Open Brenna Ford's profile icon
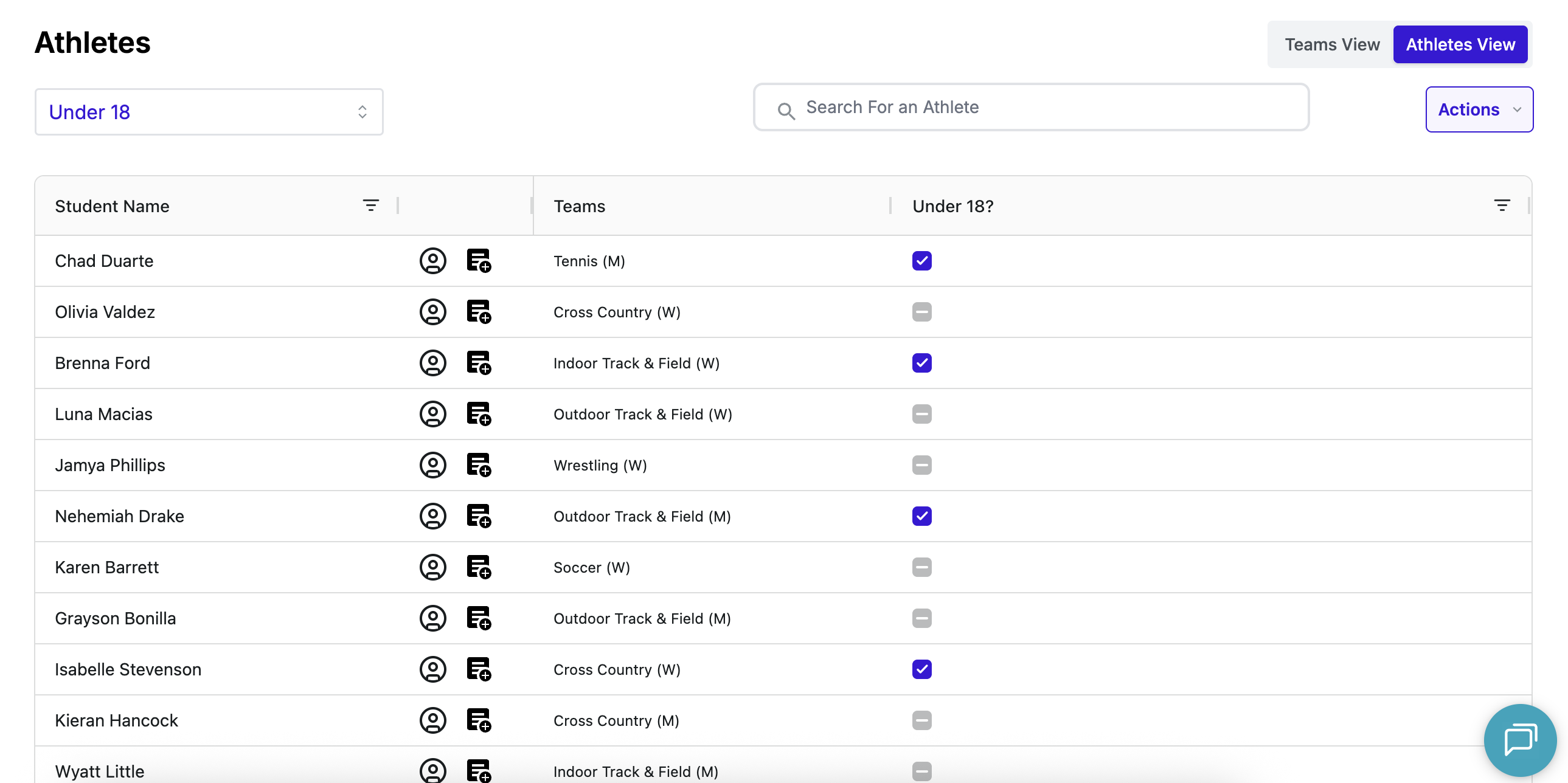This screenshot has height=783, width=1568. (433, 363)
